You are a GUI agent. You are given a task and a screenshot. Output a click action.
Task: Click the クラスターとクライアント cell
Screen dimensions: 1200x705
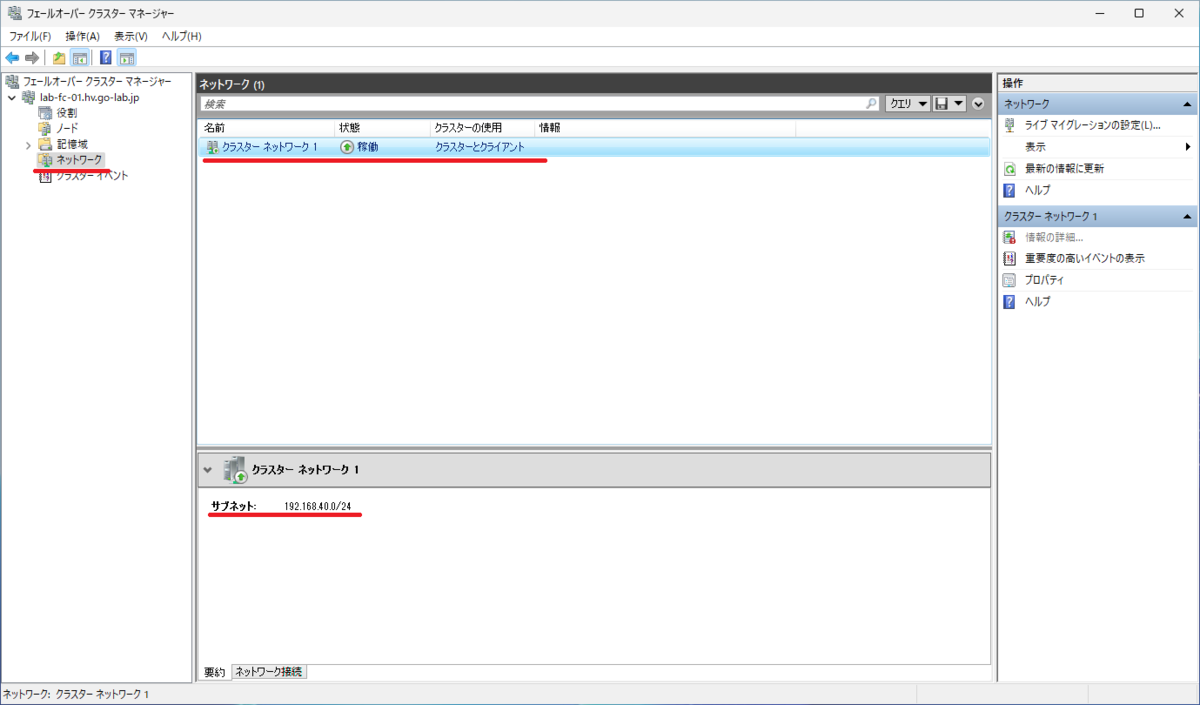[x=480, y=147]
